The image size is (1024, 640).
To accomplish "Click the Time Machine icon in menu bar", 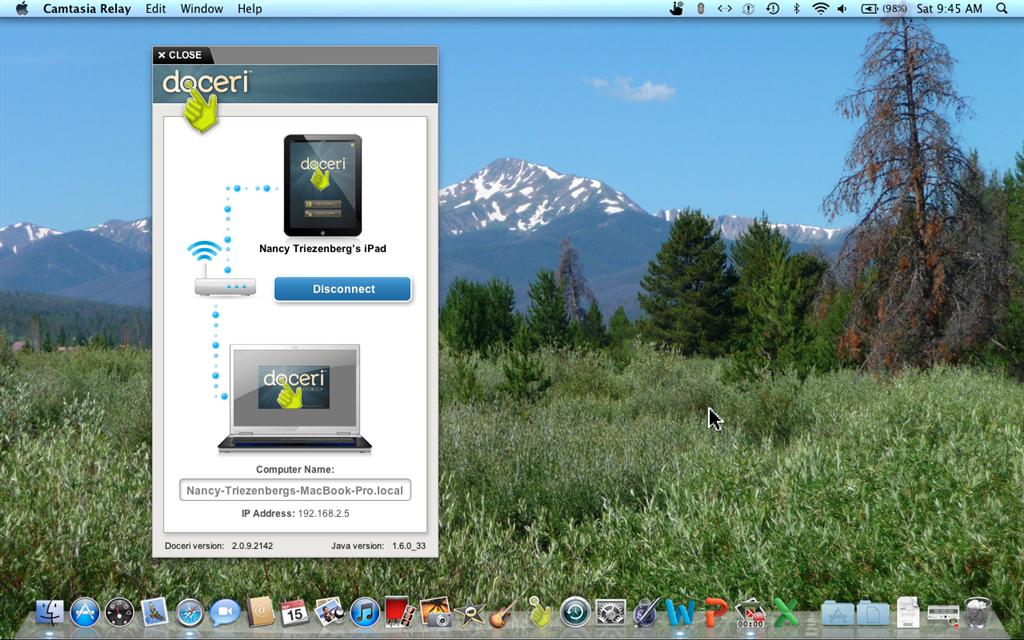I will (773, 8).
